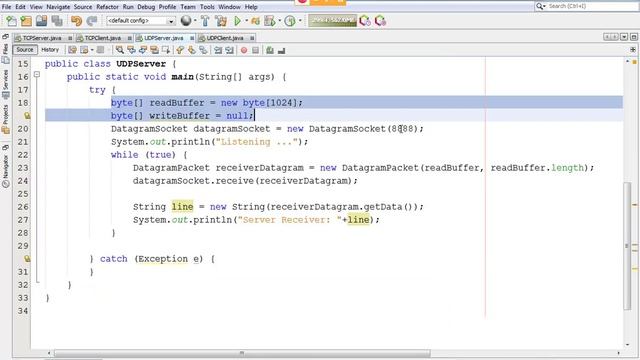Click the horizontal editor scrollbar
The height and width of the screenshot is (360, 640).
[242, 353]
